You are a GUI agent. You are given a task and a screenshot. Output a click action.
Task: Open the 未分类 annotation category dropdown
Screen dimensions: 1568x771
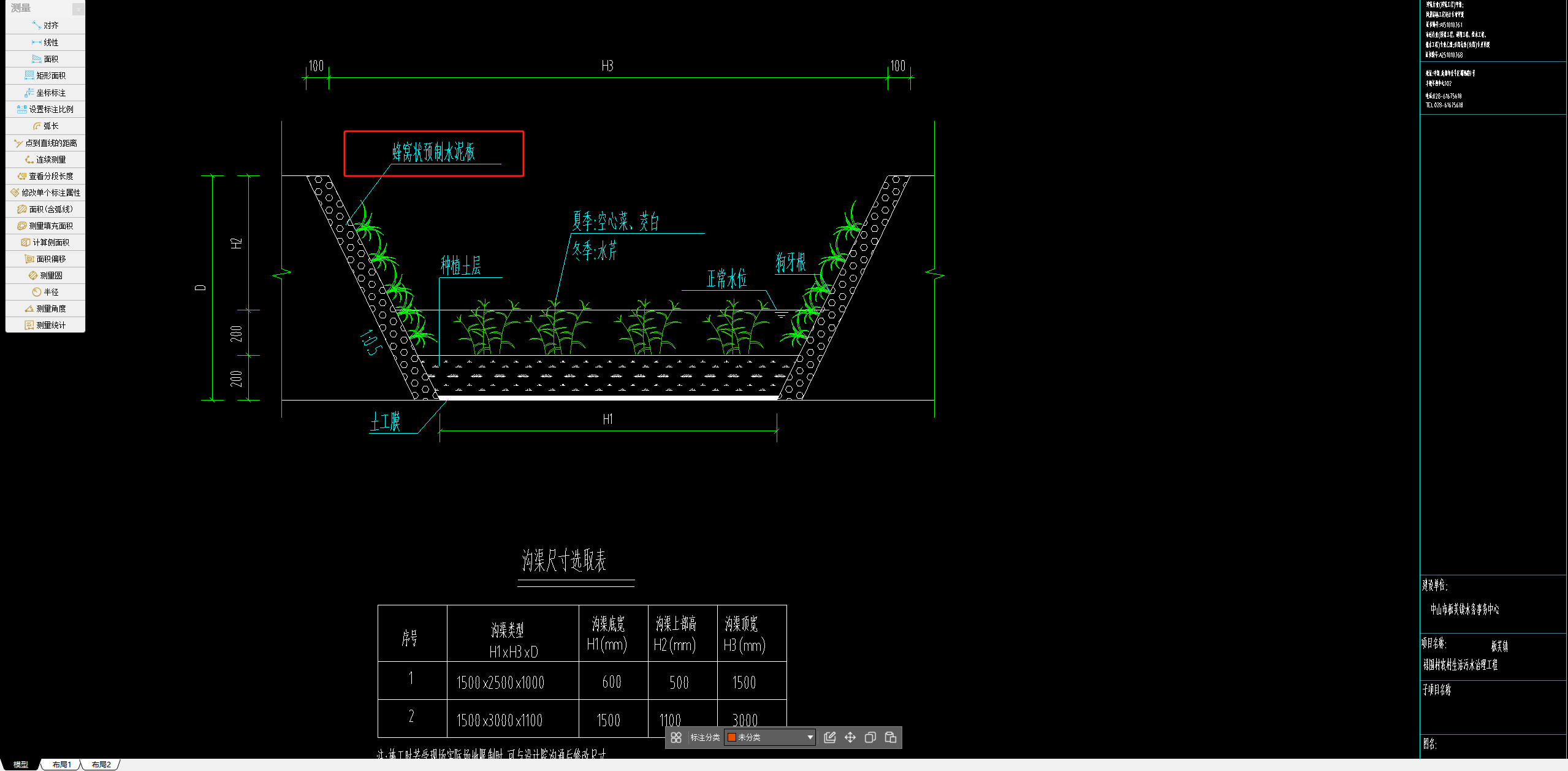(x=770, y=737)
